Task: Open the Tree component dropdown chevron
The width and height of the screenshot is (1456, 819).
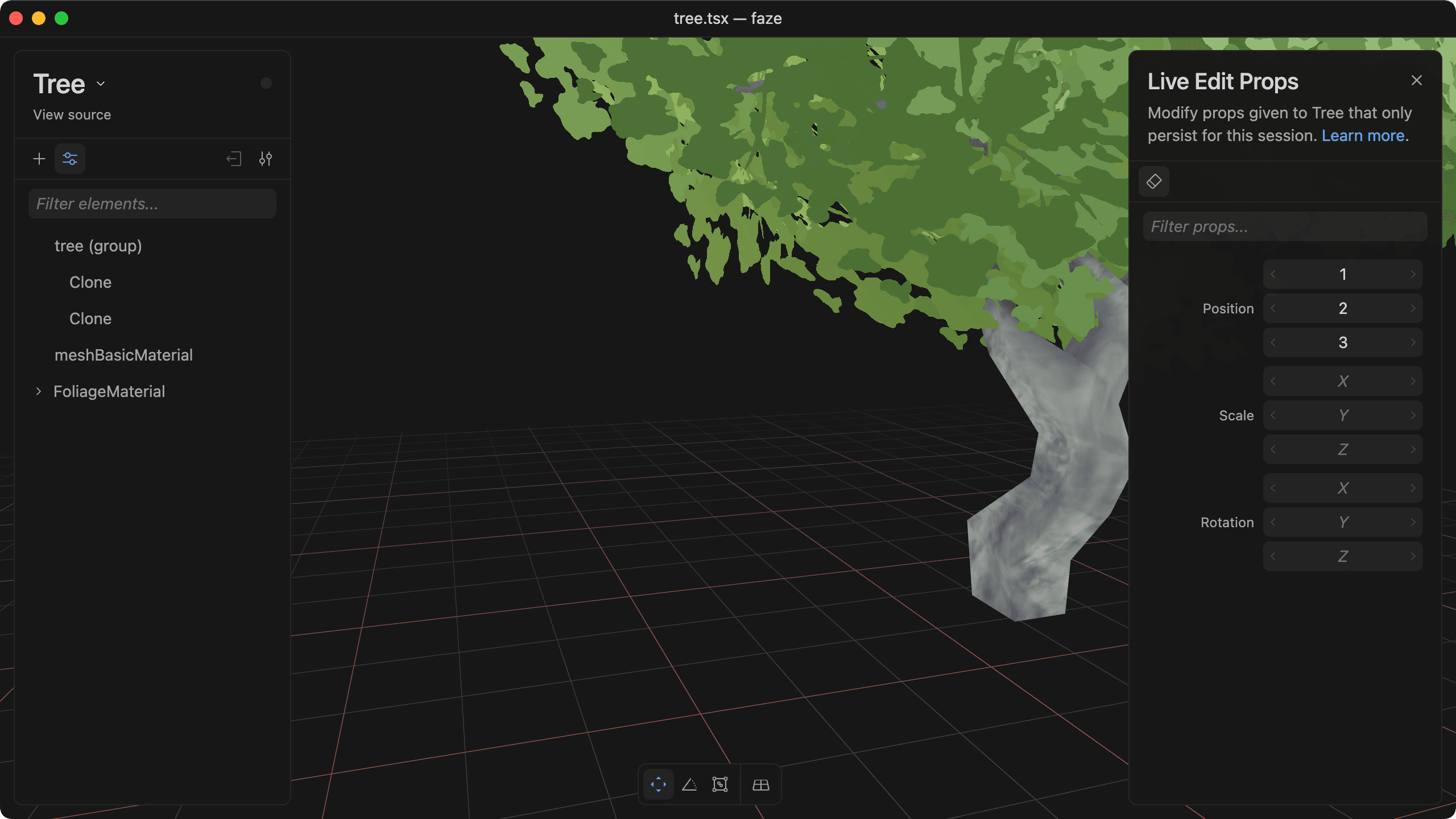Action: 101,84
